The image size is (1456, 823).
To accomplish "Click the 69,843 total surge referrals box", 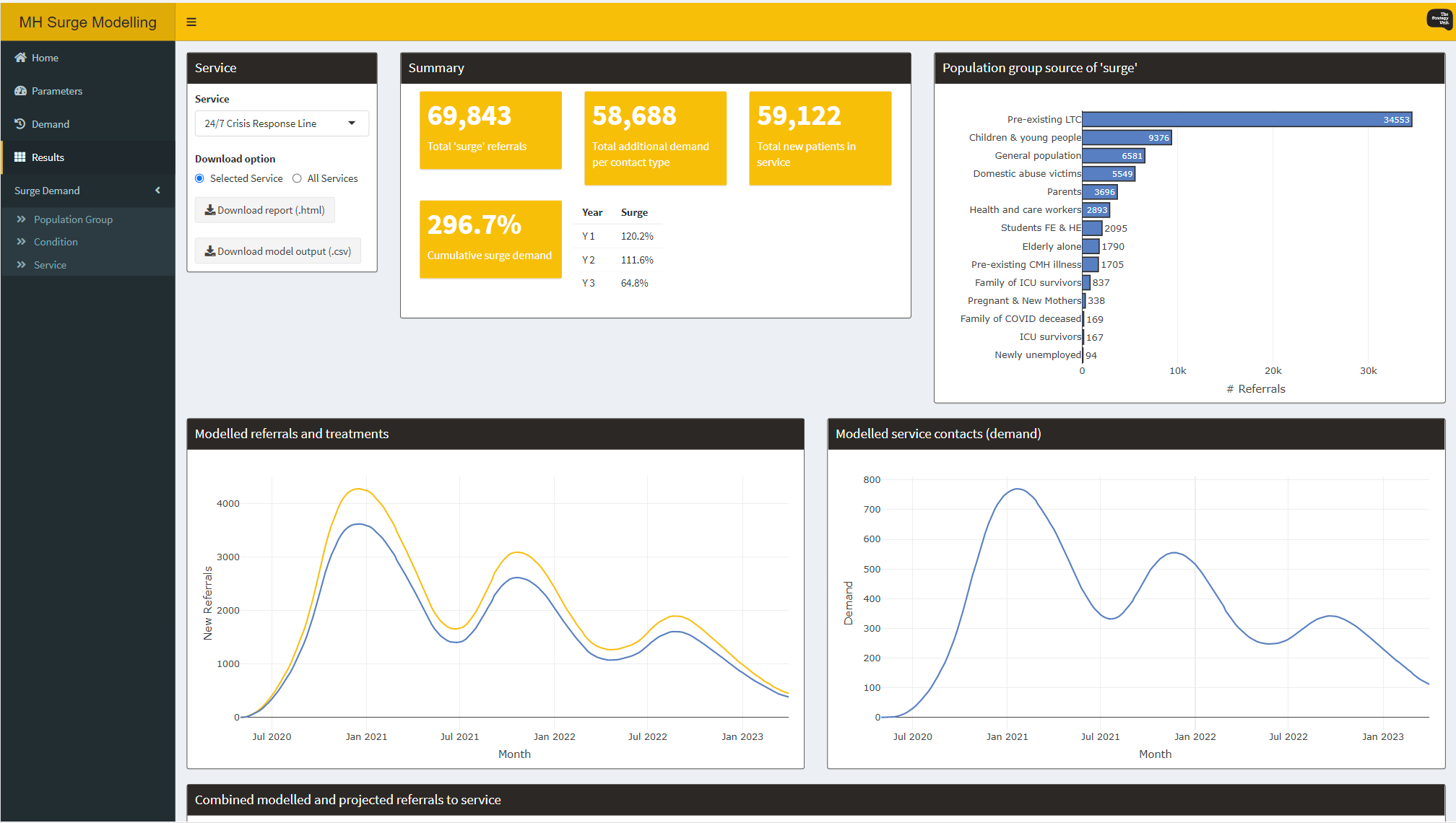I will [490, 130].
